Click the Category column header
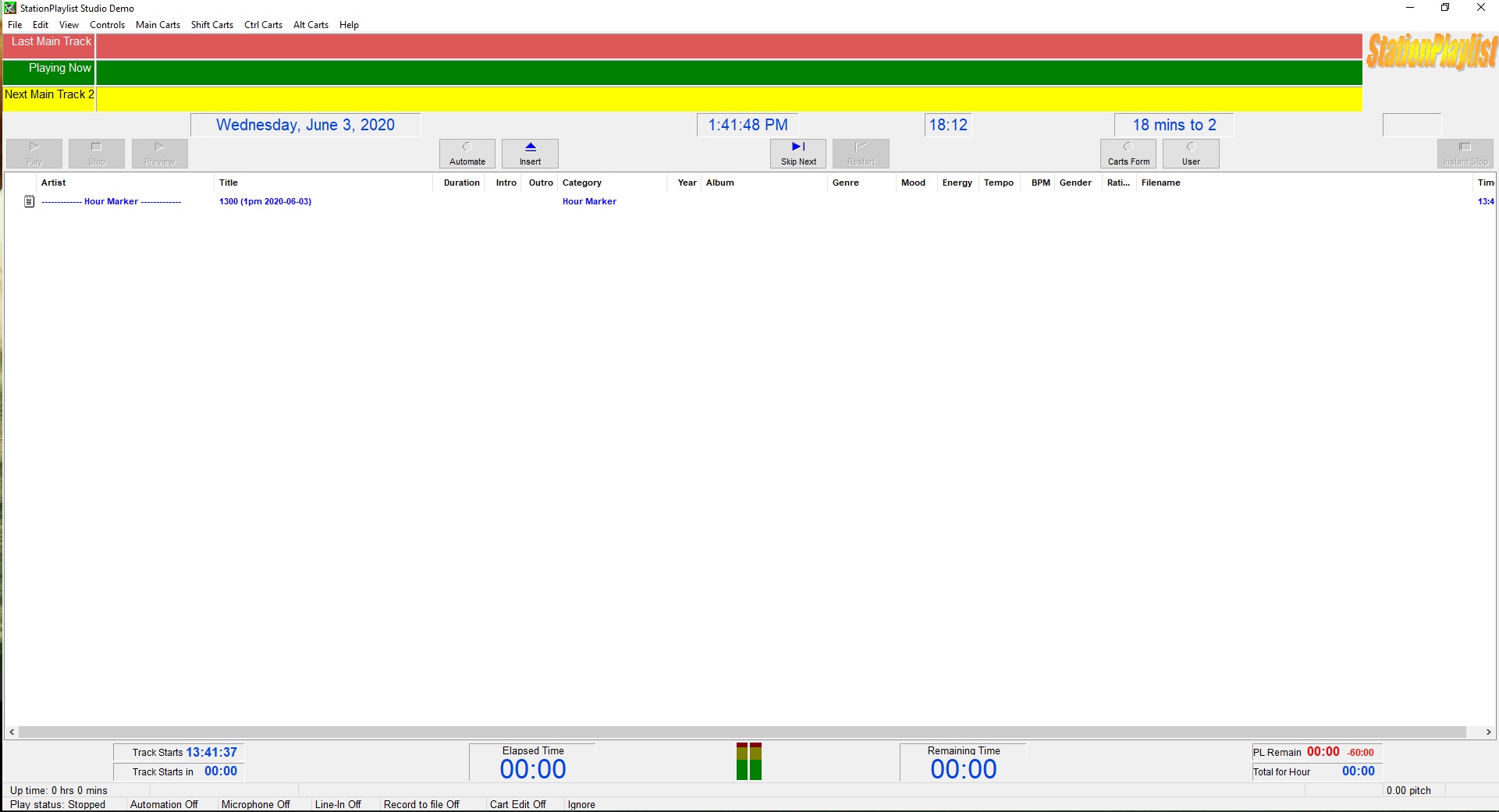 coord(582,183)
